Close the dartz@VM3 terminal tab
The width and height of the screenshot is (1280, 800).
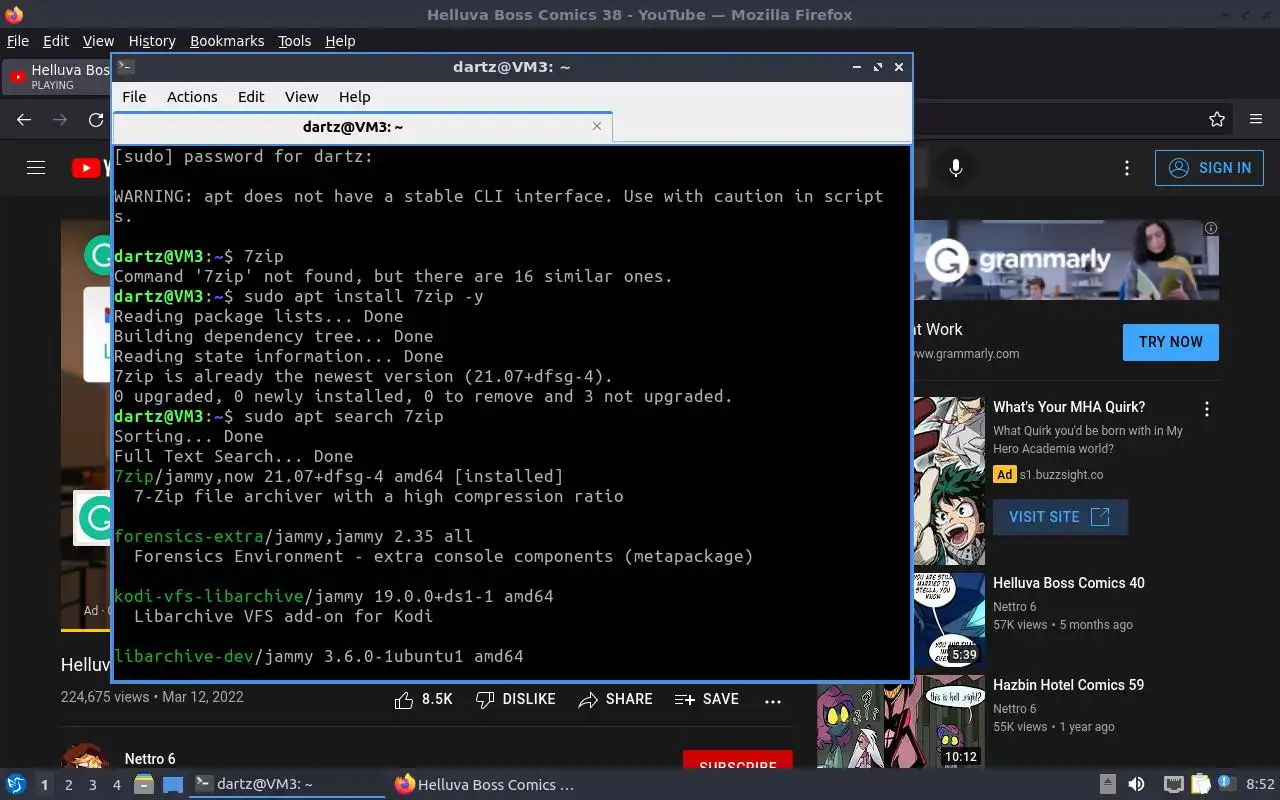pos(597,126)
